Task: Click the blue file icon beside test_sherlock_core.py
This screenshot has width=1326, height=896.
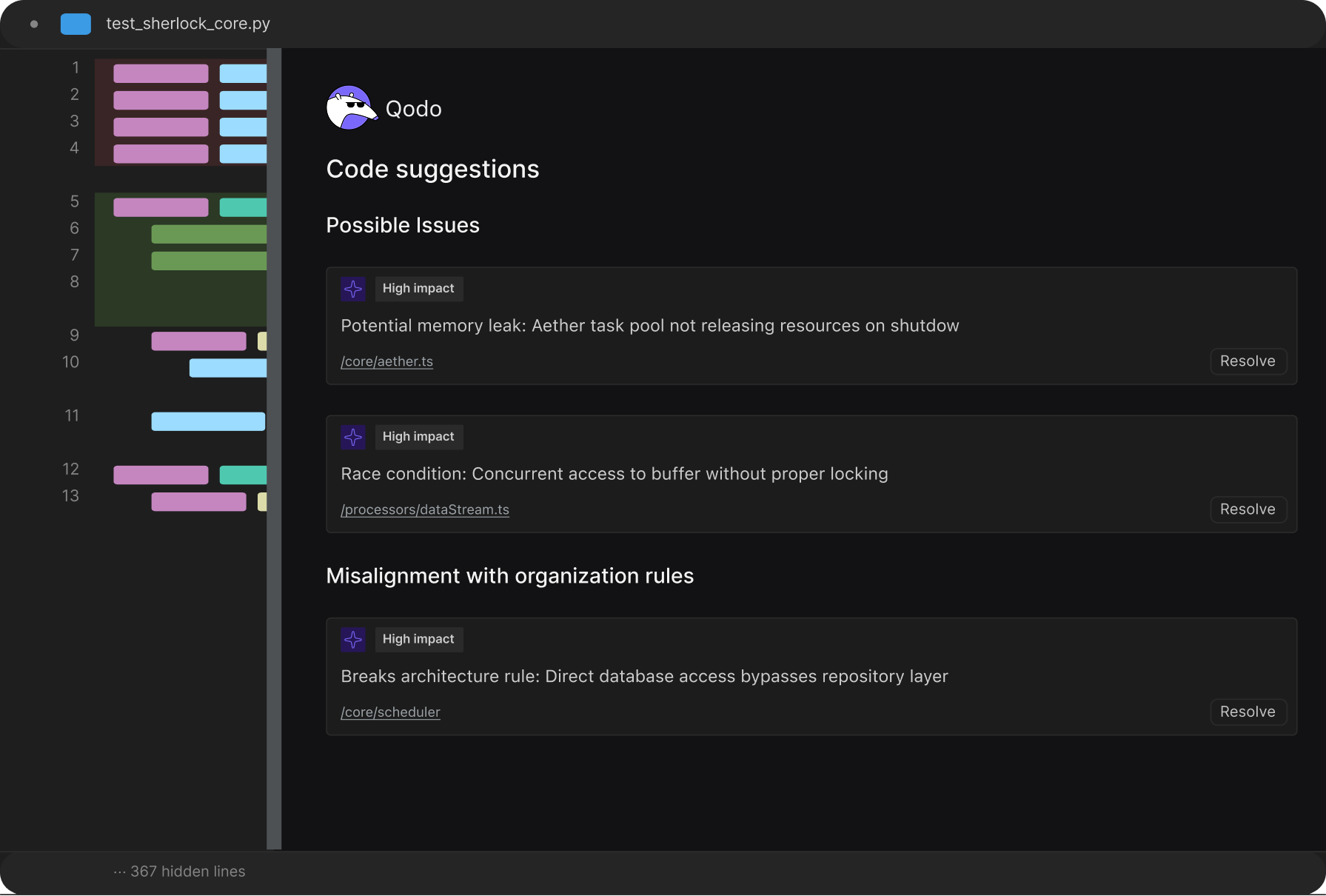Action: [x=76, y=24]
